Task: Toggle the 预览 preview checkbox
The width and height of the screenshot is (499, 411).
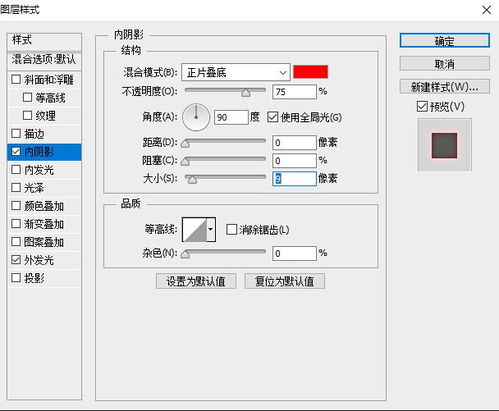Action: 422,107
